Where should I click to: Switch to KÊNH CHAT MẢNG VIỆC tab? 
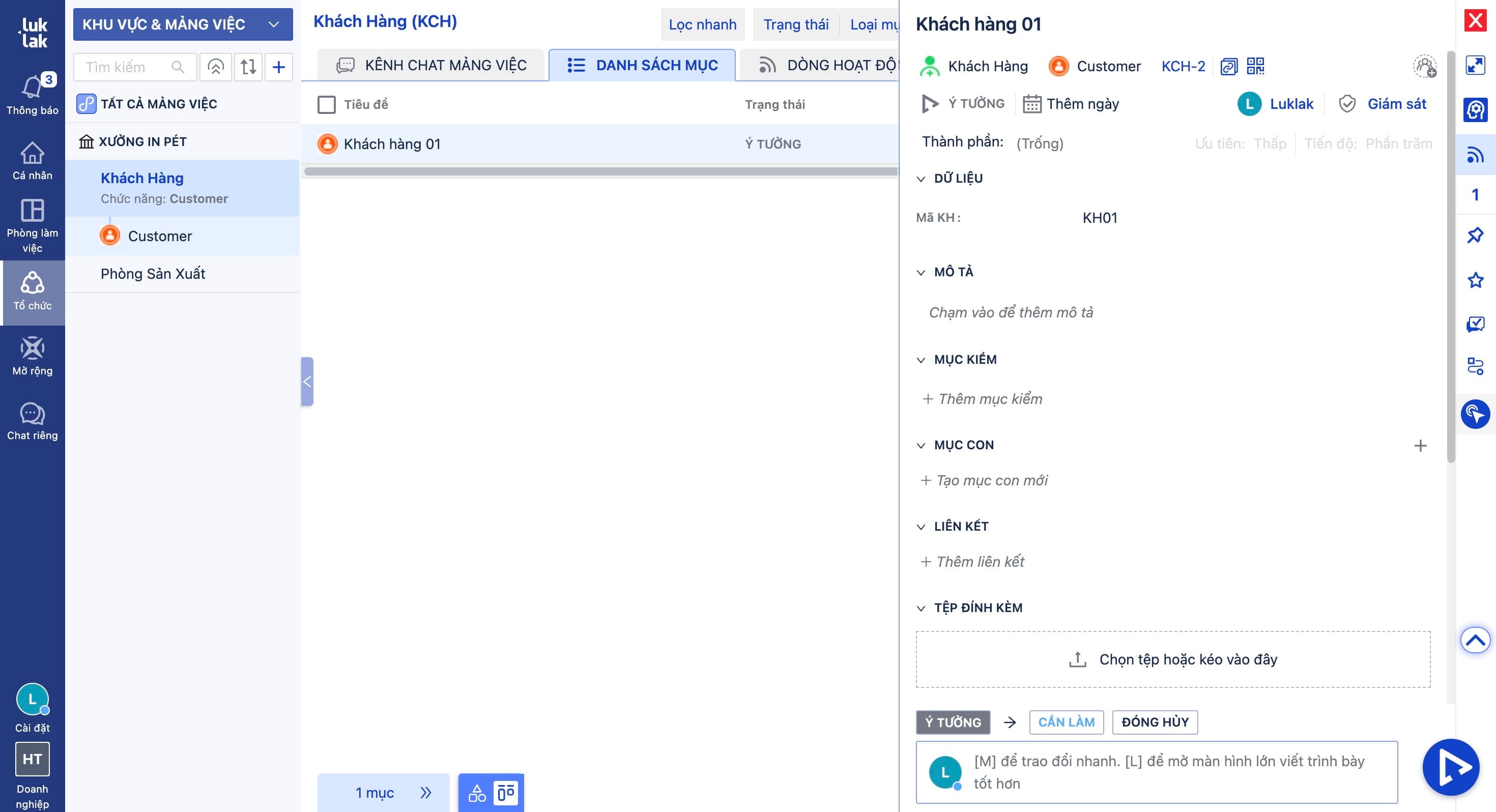coord(431,65)
